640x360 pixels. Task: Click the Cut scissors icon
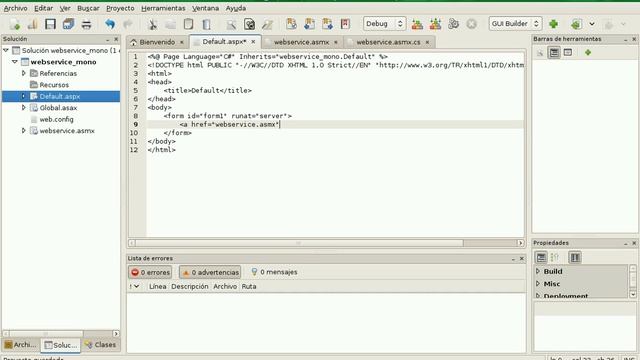tap(153, 24)
